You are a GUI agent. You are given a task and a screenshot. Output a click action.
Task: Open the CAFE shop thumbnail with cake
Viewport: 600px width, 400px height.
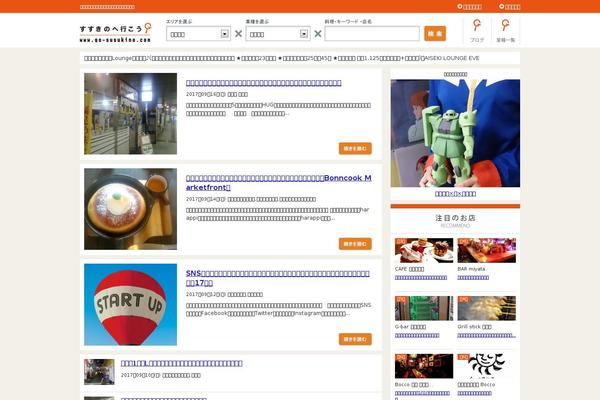tap(424, 251)
